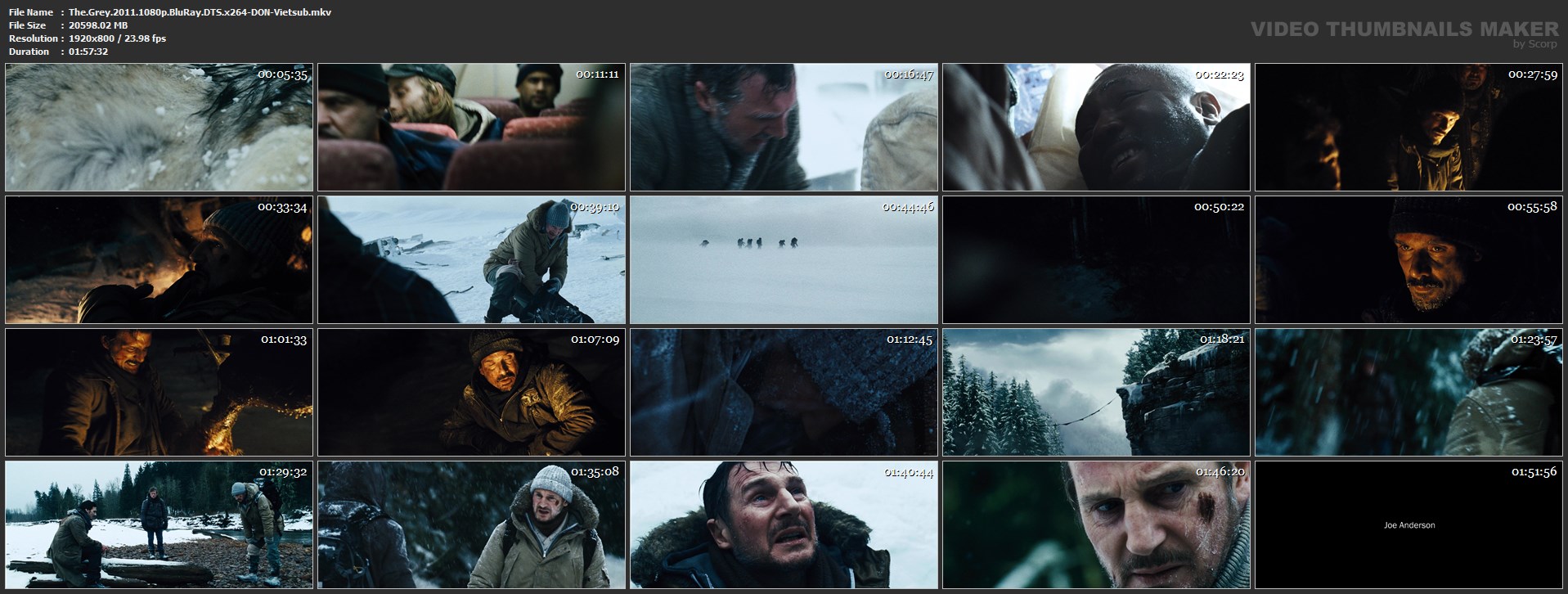Select the dark frame at 00:50:22

pyautogui.click(x=1096, y=259)
